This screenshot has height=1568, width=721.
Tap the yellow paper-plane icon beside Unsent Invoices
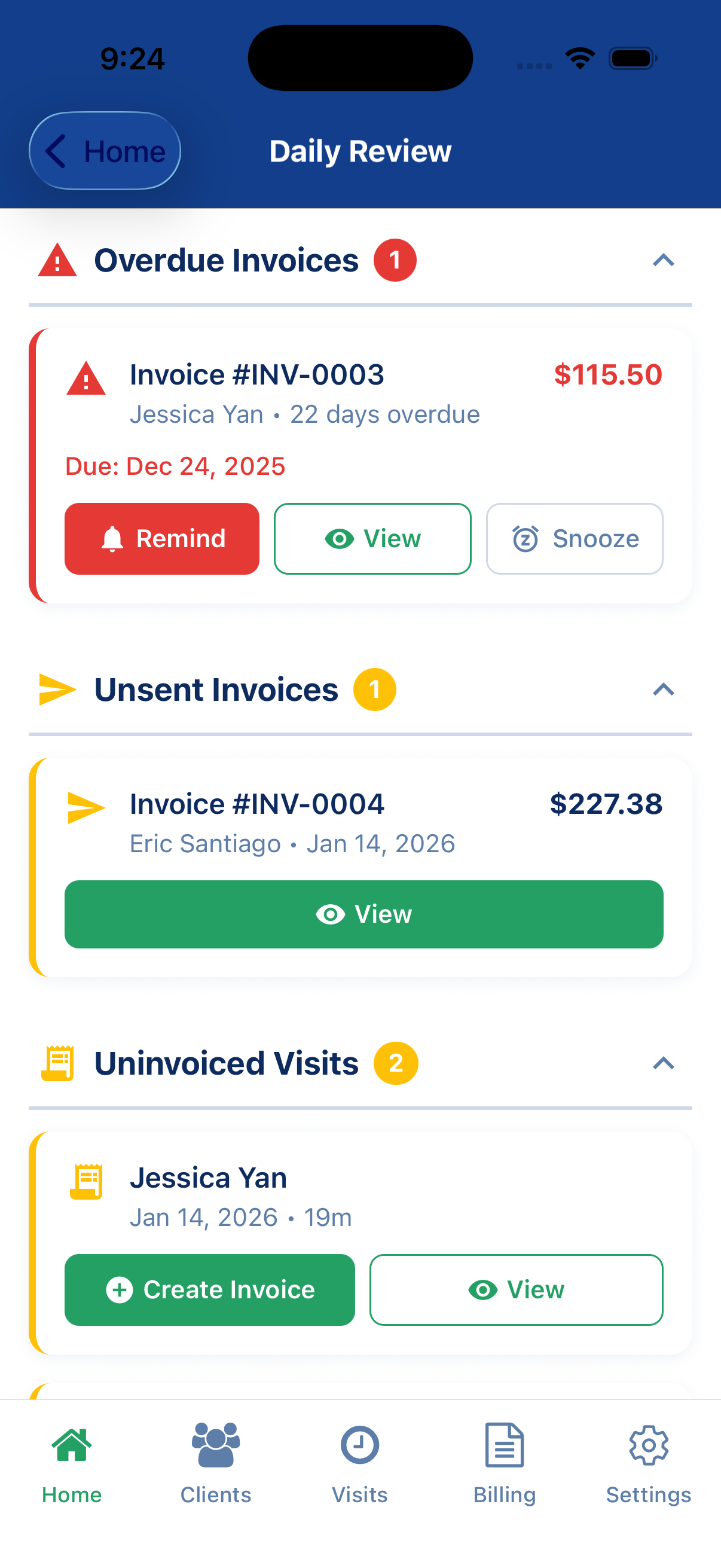click(57, 690)
